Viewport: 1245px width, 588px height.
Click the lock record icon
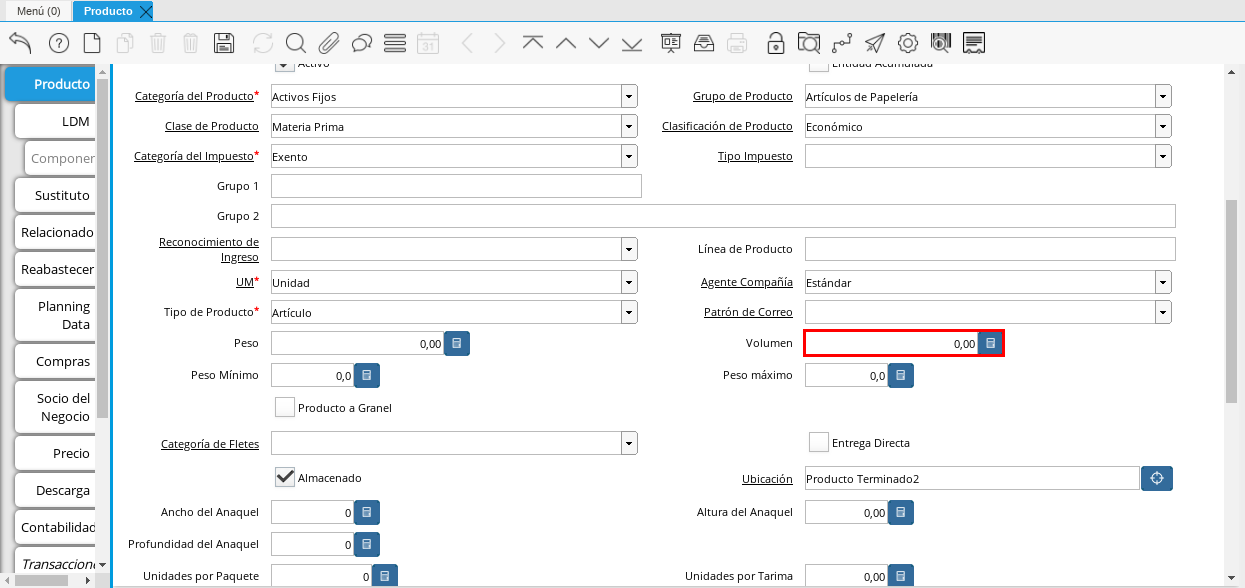tap(775, 43)
